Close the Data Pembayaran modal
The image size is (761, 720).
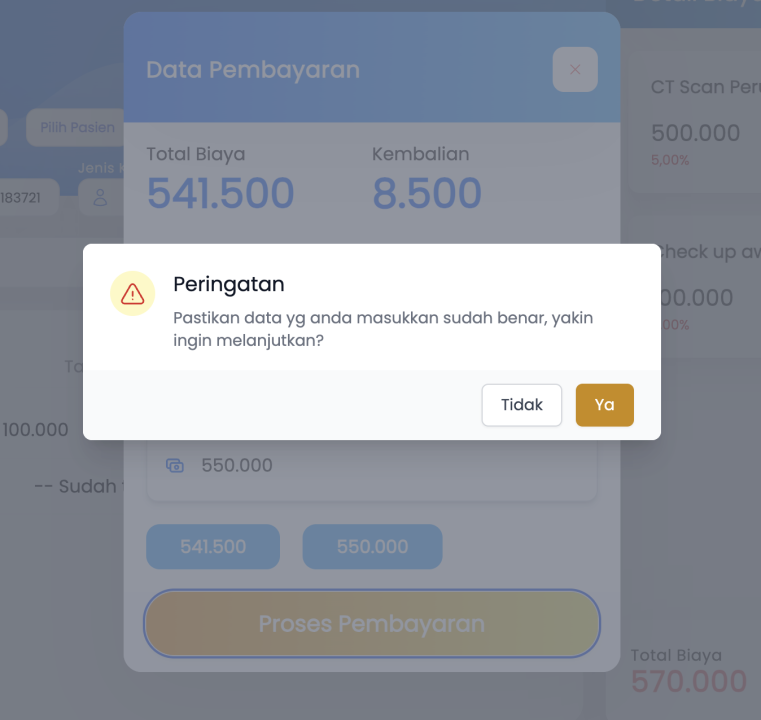coord(575,70)
